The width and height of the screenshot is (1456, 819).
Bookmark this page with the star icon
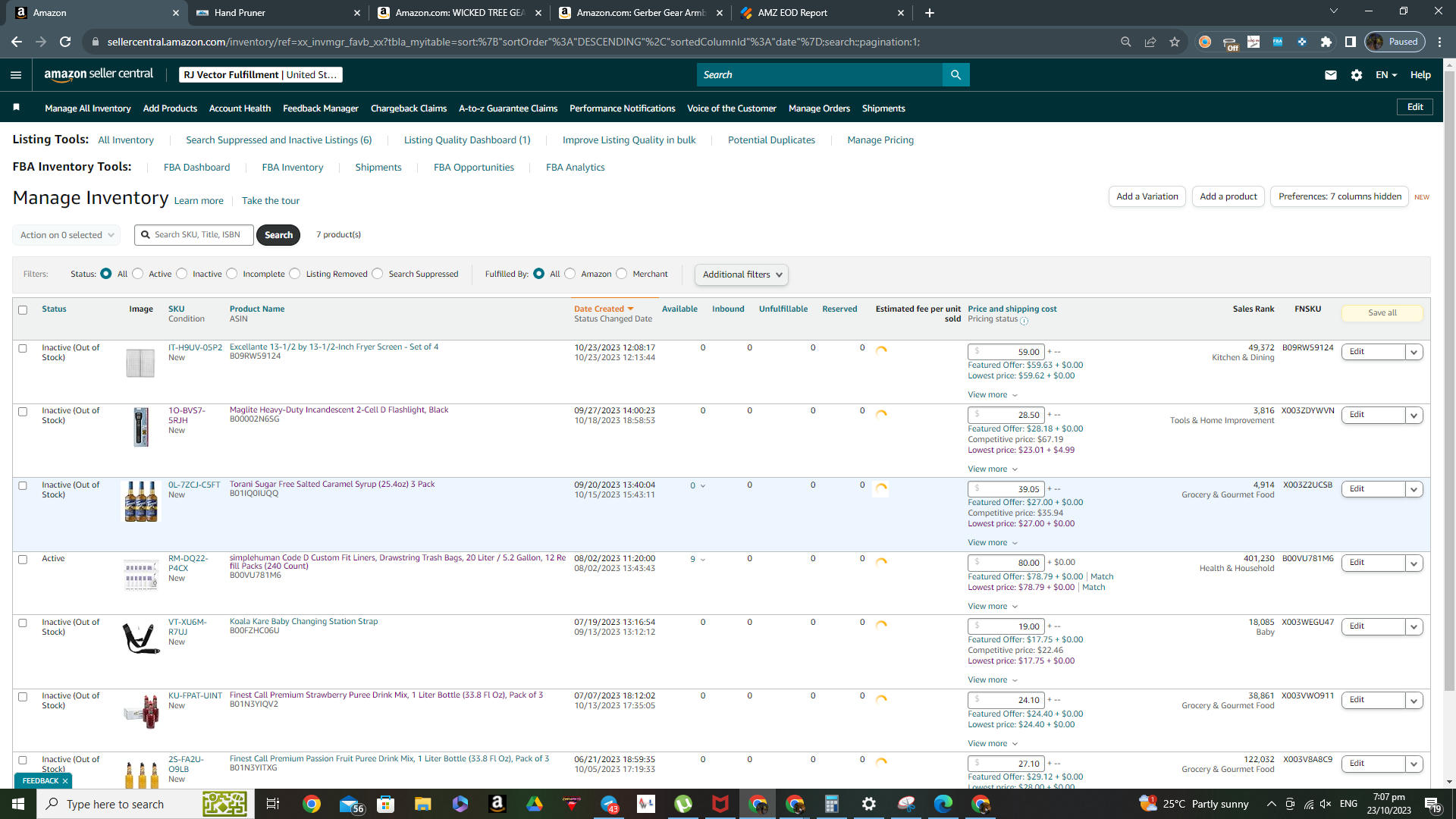1175,42
